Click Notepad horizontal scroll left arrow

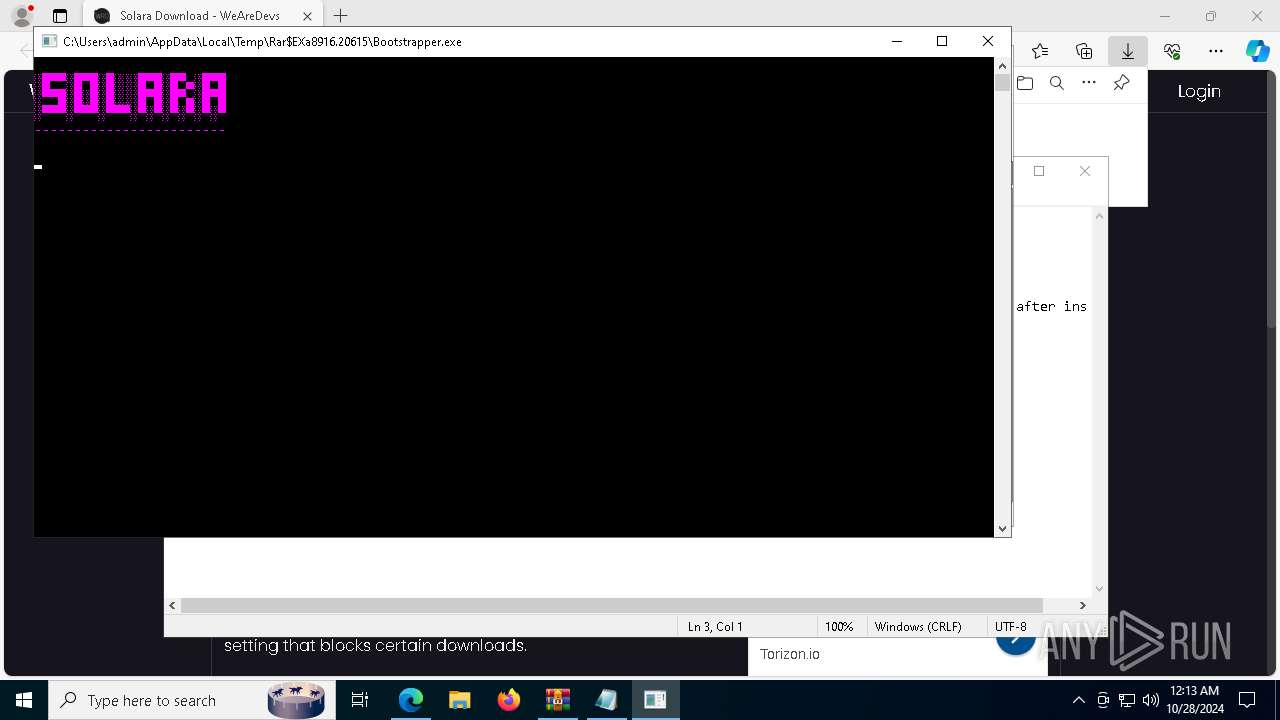point(173,605)
